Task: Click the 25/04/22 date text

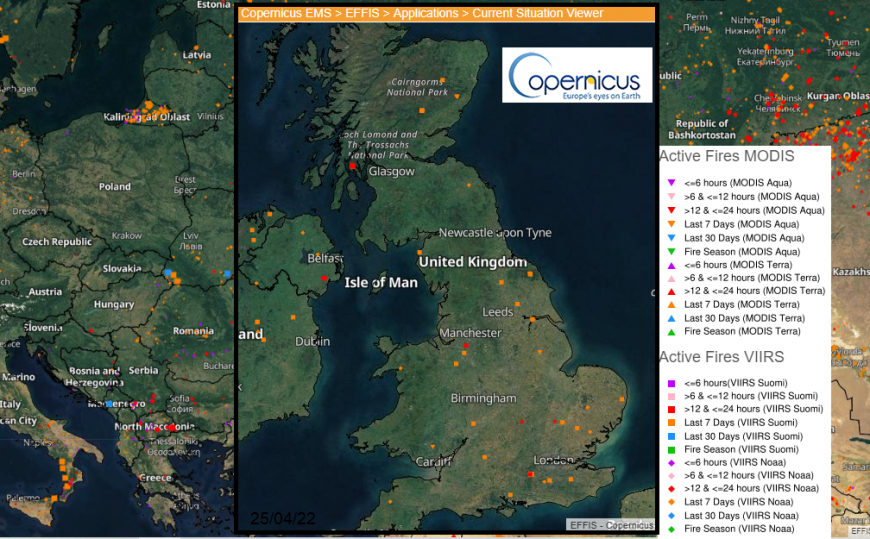Action: pyautogui.click(x=282, y=518)
